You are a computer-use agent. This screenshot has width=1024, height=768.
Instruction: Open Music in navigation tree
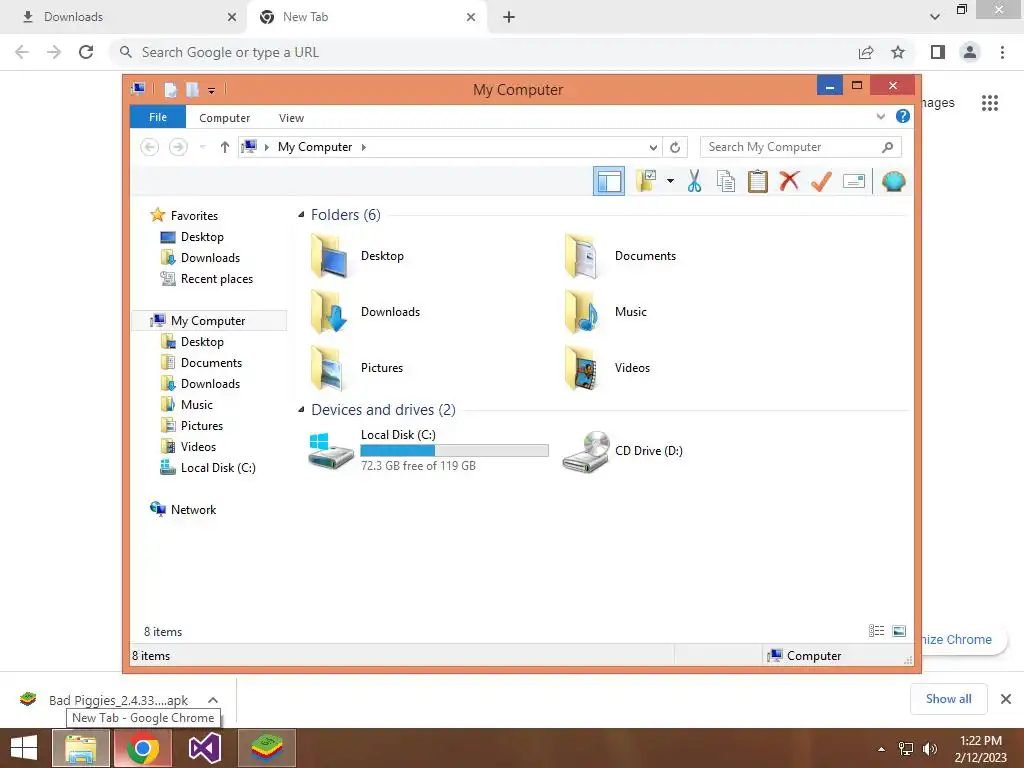pyautogui.click(x=197, y=404)
